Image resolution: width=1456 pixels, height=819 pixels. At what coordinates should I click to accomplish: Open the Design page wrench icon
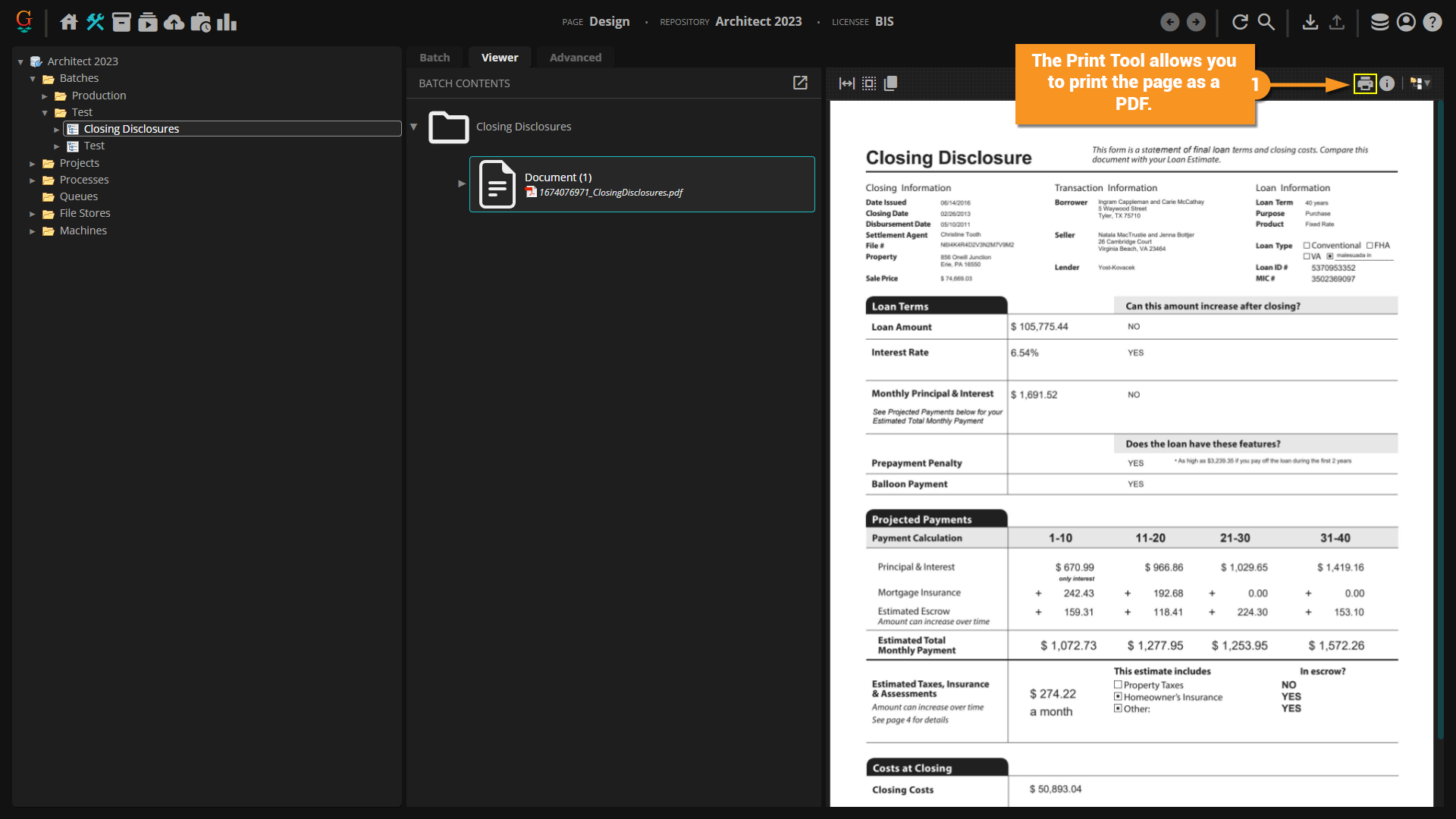[95, 22]
